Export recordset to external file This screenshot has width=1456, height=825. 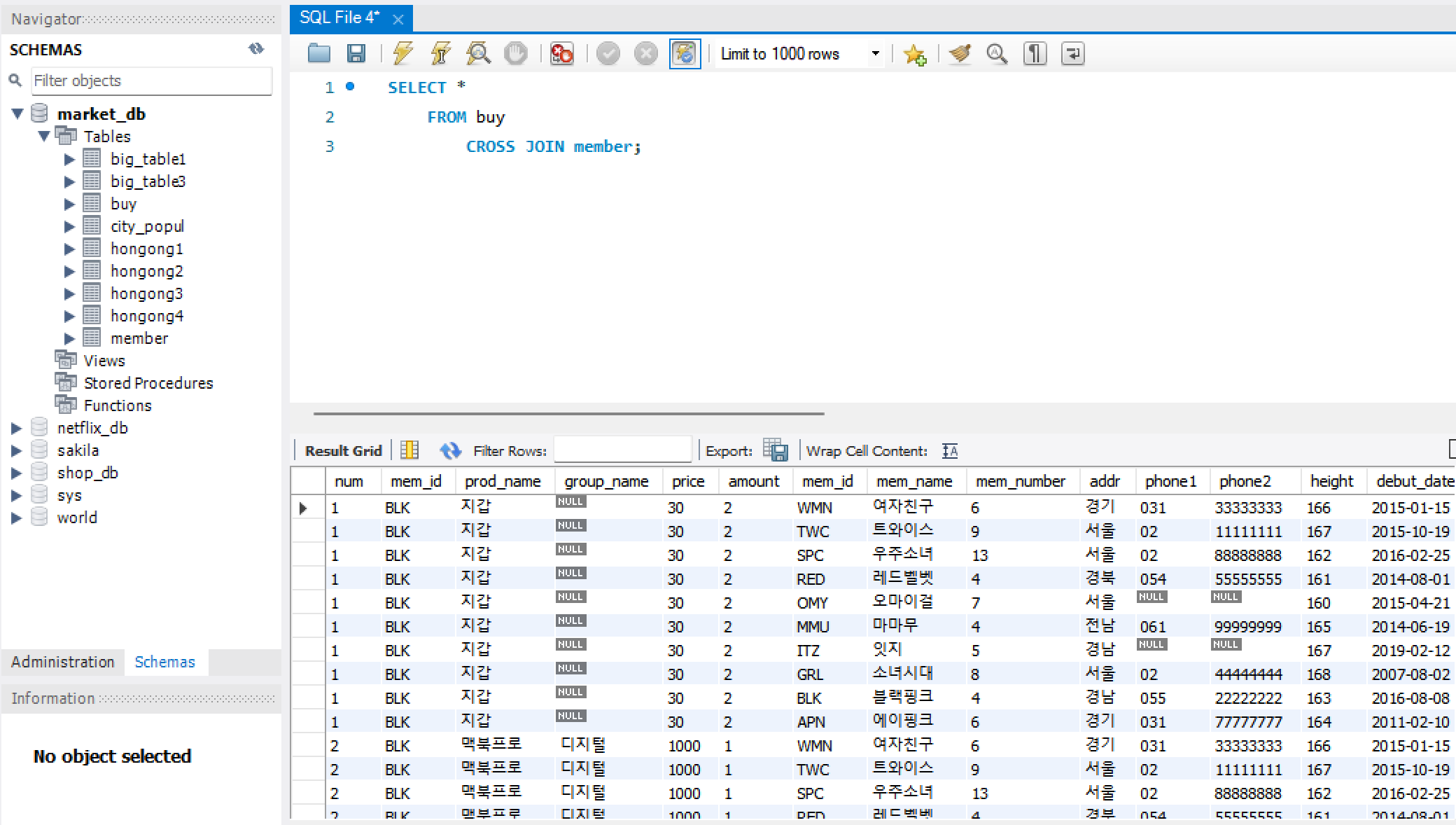[776, 450]
